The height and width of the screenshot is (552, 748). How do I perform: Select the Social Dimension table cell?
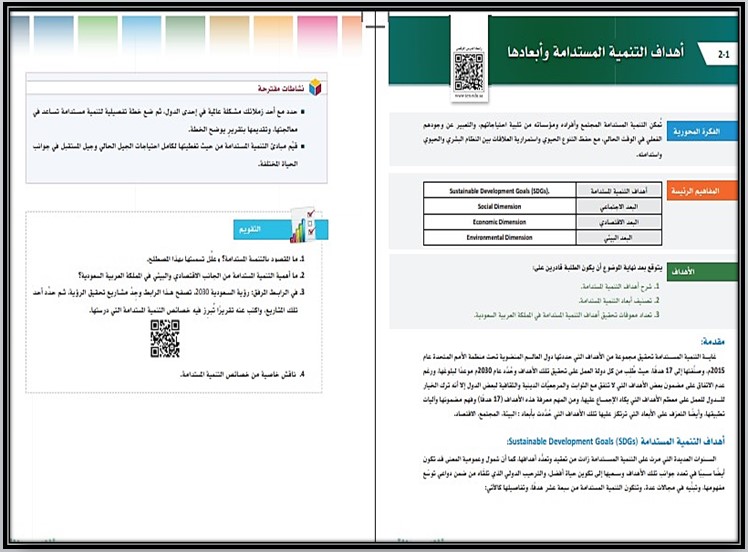499,206
